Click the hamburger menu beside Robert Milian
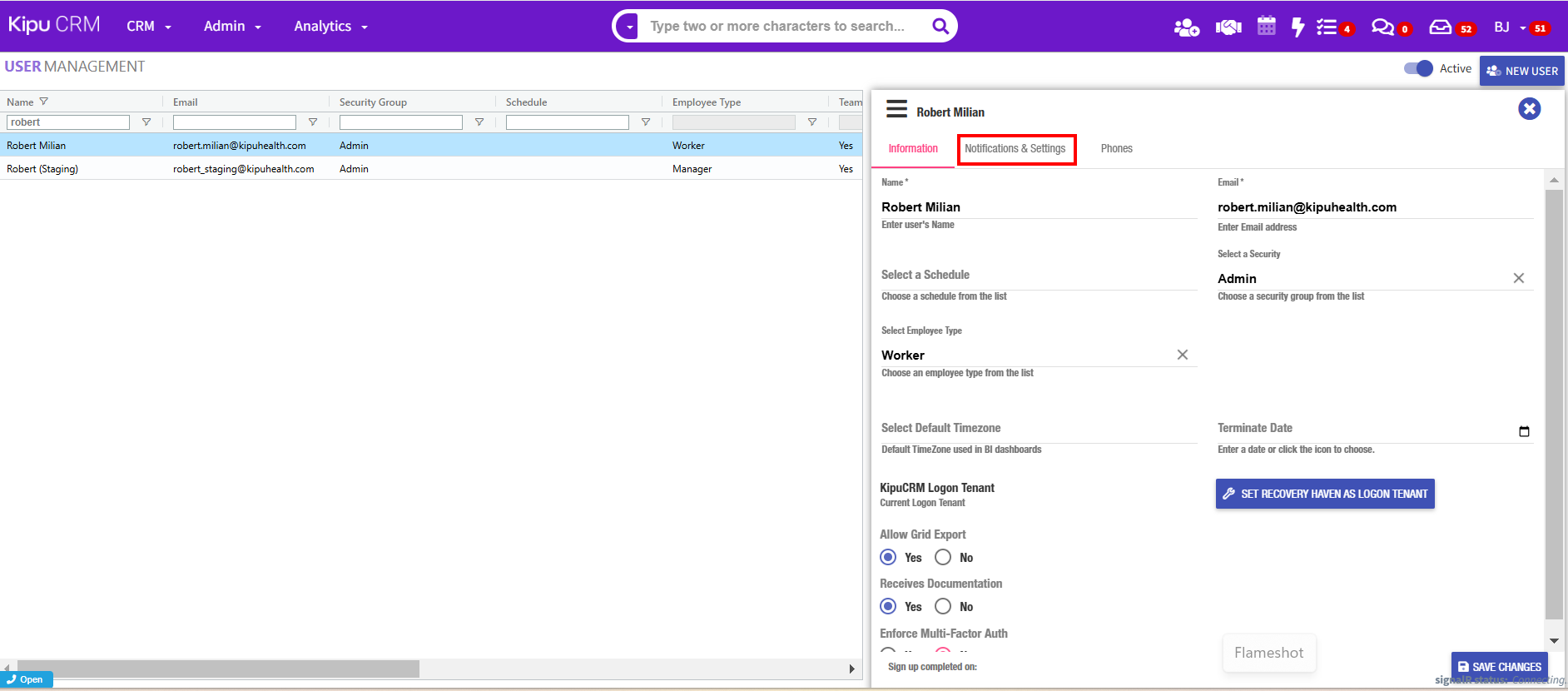This screenshot has height=691, width=1568. tap(896, 110)
